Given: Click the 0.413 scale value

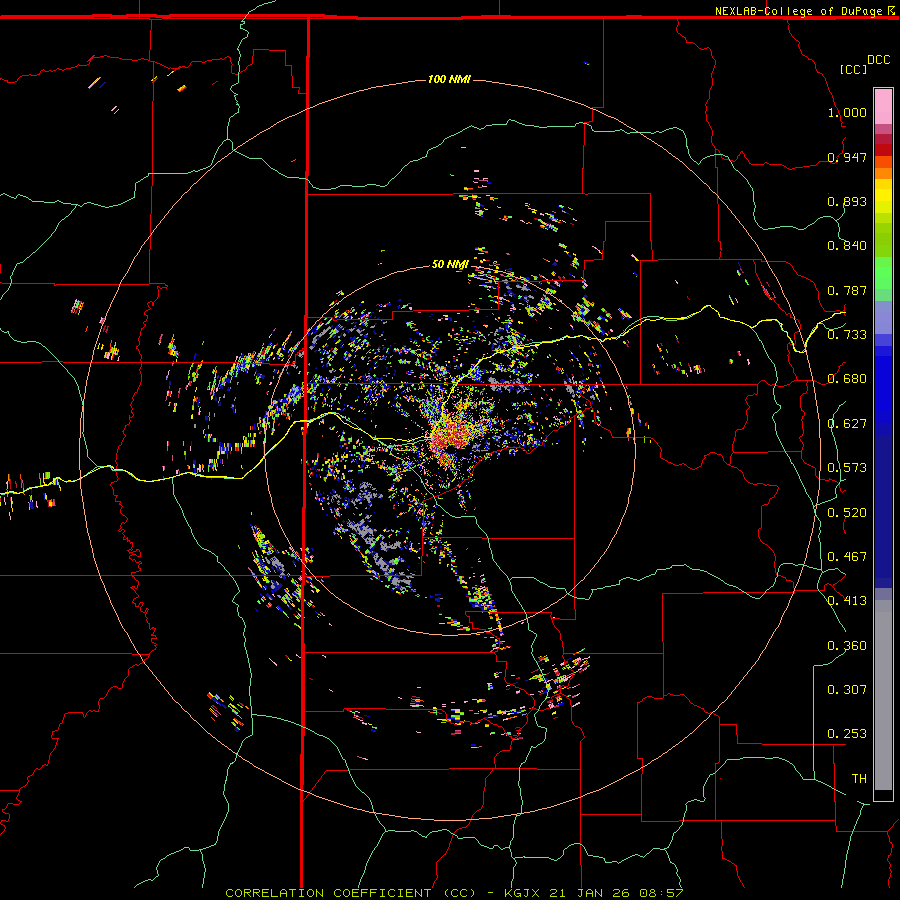Looking at the screenshot, I should pos(847,601).
